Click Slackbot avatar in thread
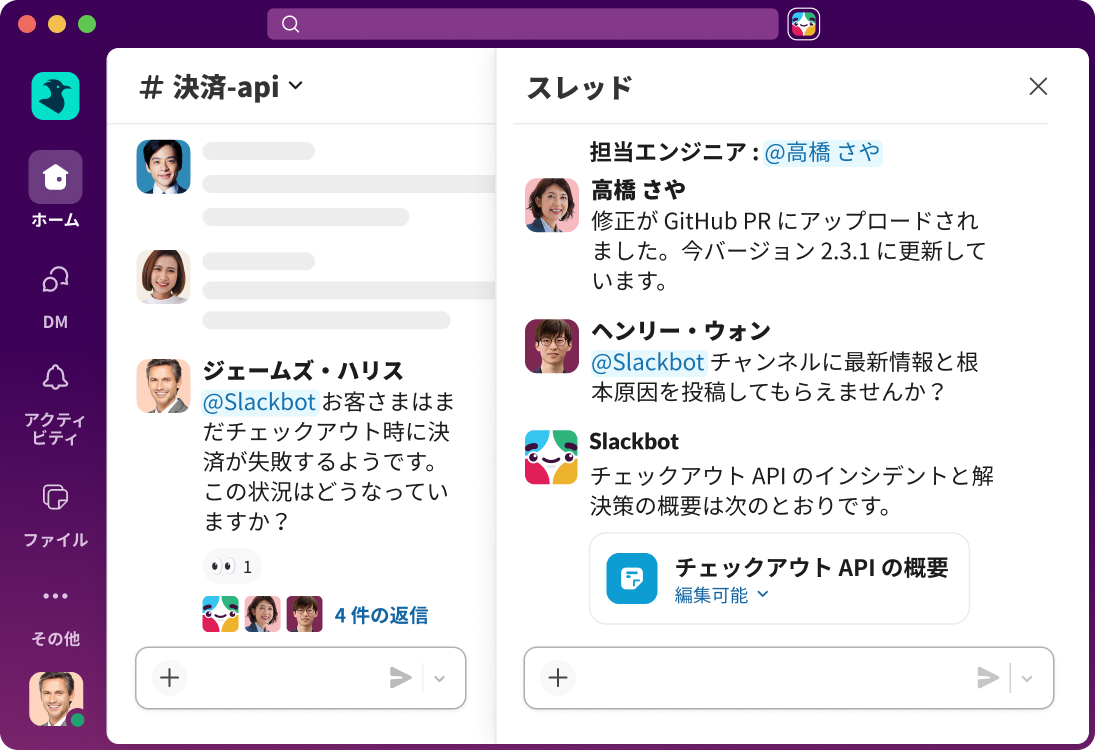The width and height of the screenshot is (1095, 750). [x=552, y=457]
